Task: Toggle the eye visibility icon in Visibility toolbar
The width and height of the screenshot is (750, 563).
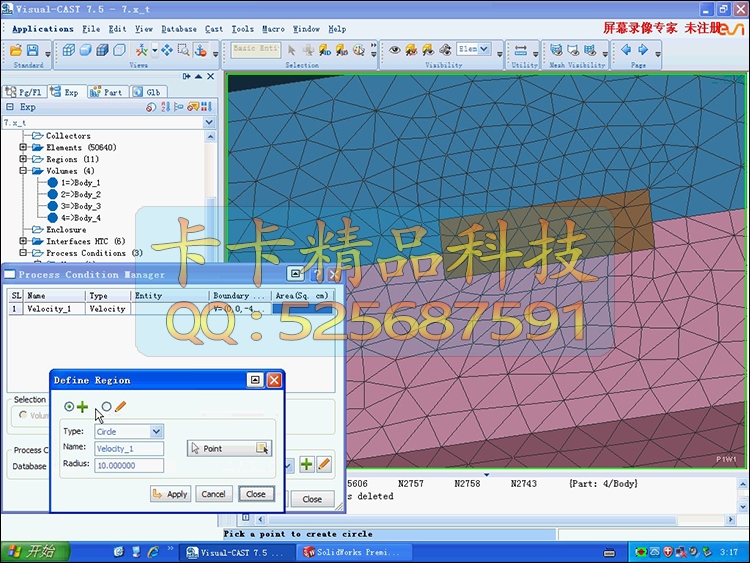Action: click(x=395, y=50)
